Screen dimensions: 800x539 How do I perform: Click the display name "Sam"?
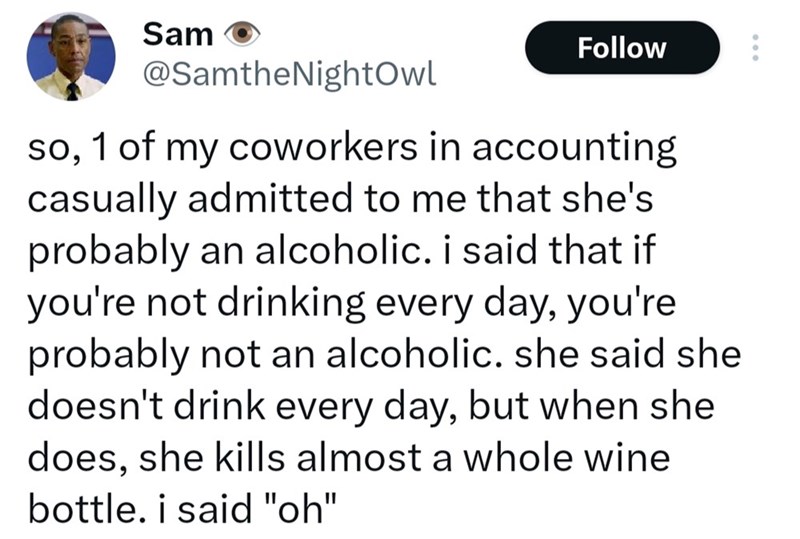(178, 34)
